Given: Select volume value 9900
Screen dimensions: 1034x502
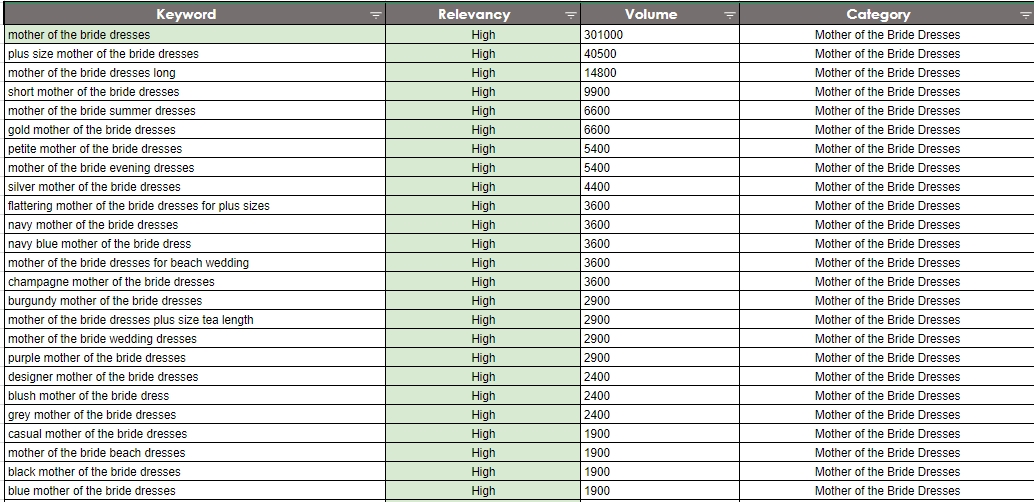Looking at the screenshot, I should coord(660,92).
